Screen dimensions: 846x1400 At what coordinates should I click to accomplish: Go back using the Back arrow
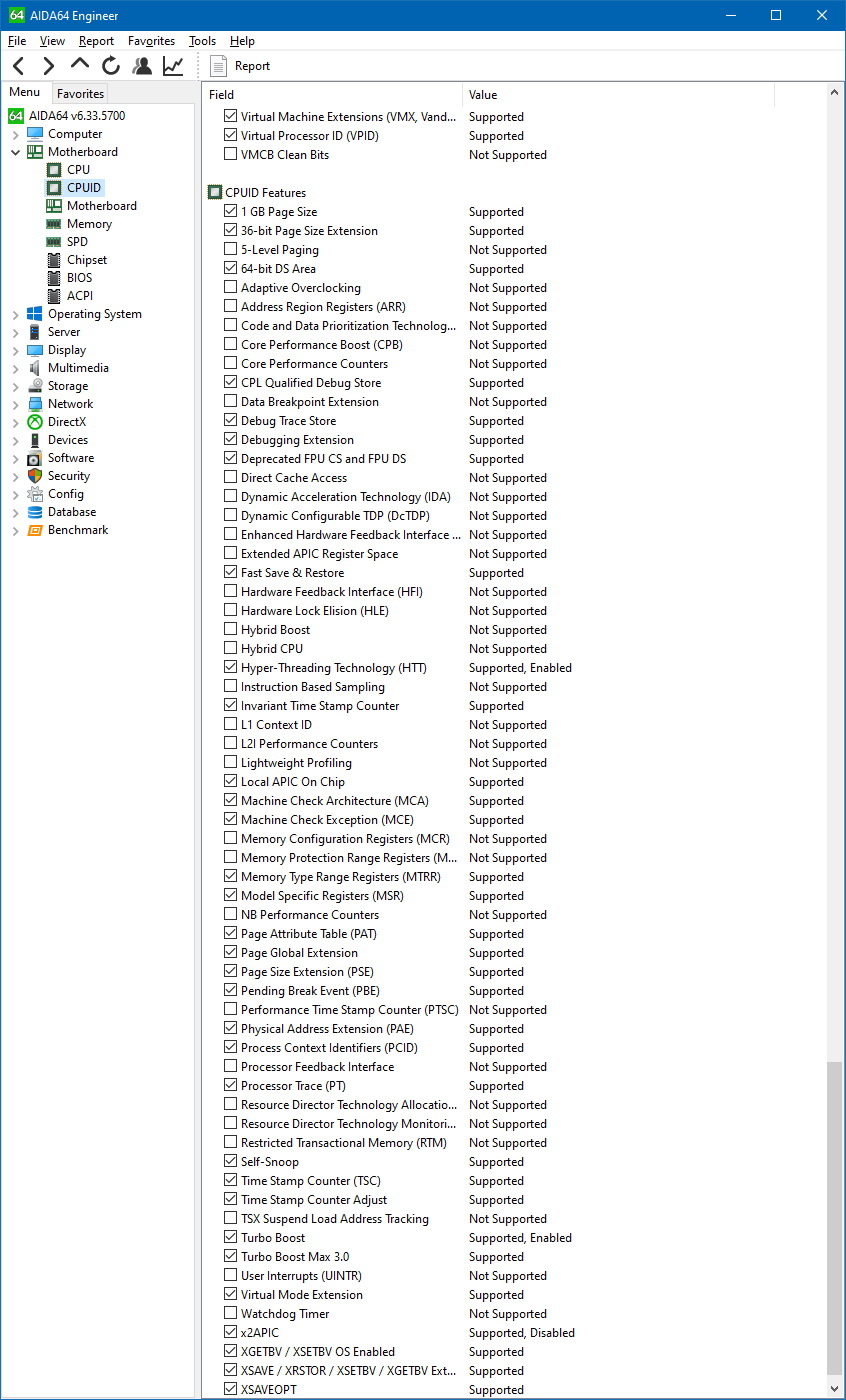(x=19, y=66)
